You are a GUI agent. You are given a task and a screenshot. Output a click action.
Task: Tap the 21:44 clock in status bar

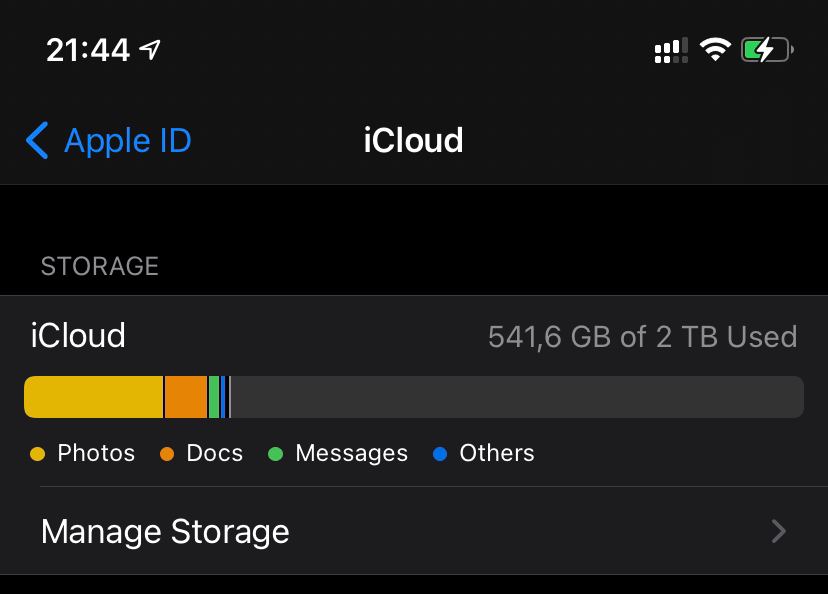click(88, 50)
